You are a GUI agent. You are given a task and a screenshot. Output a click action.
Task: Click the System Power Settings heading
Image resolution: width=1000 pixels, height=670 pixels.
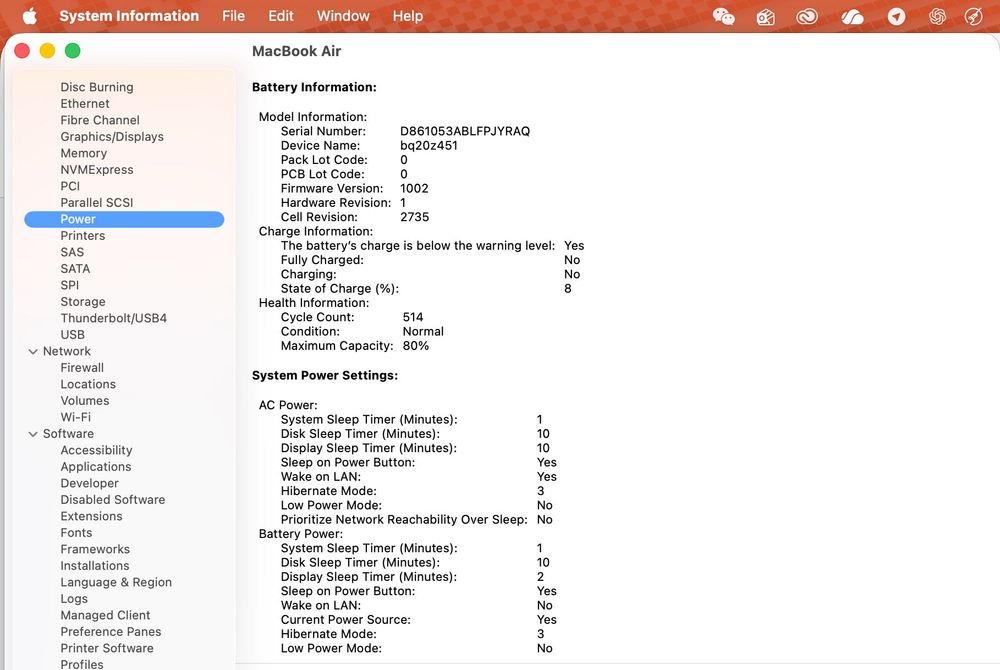tap(325, 375)
